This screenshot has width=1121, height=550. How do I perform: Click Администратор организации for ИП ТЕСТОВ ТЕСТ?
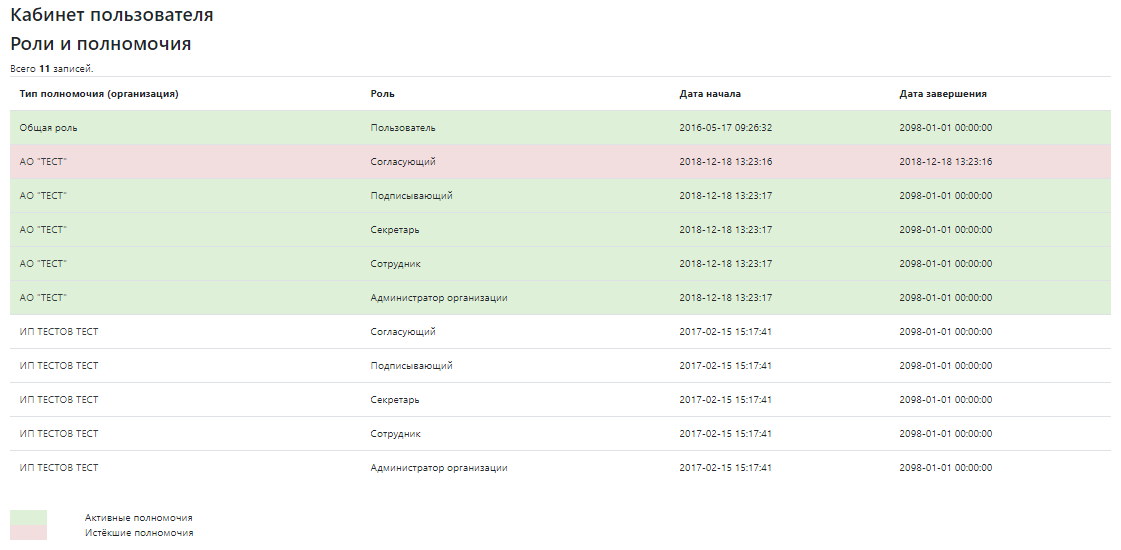438,468
